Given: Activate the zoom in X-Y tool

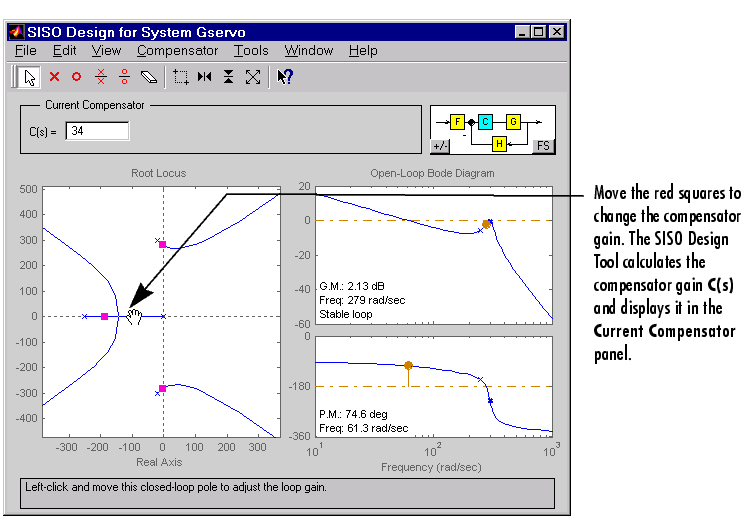Looking at the screenshot, I should pos(181,76).
